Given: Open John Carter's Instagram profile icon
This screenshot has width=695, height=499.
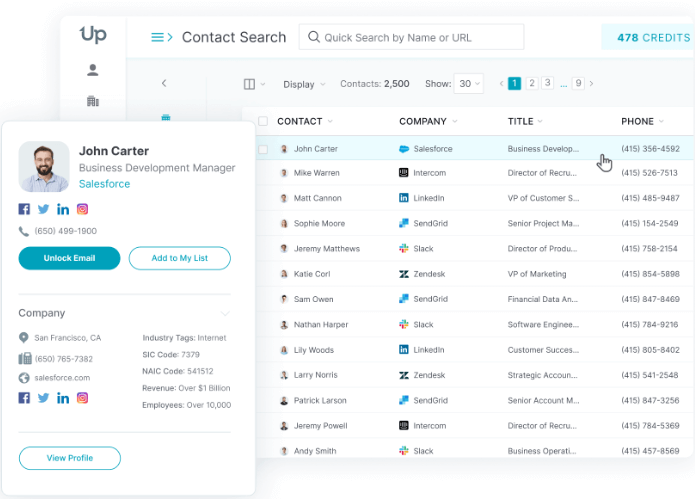Looking at the screenshot, I should 82,209.
